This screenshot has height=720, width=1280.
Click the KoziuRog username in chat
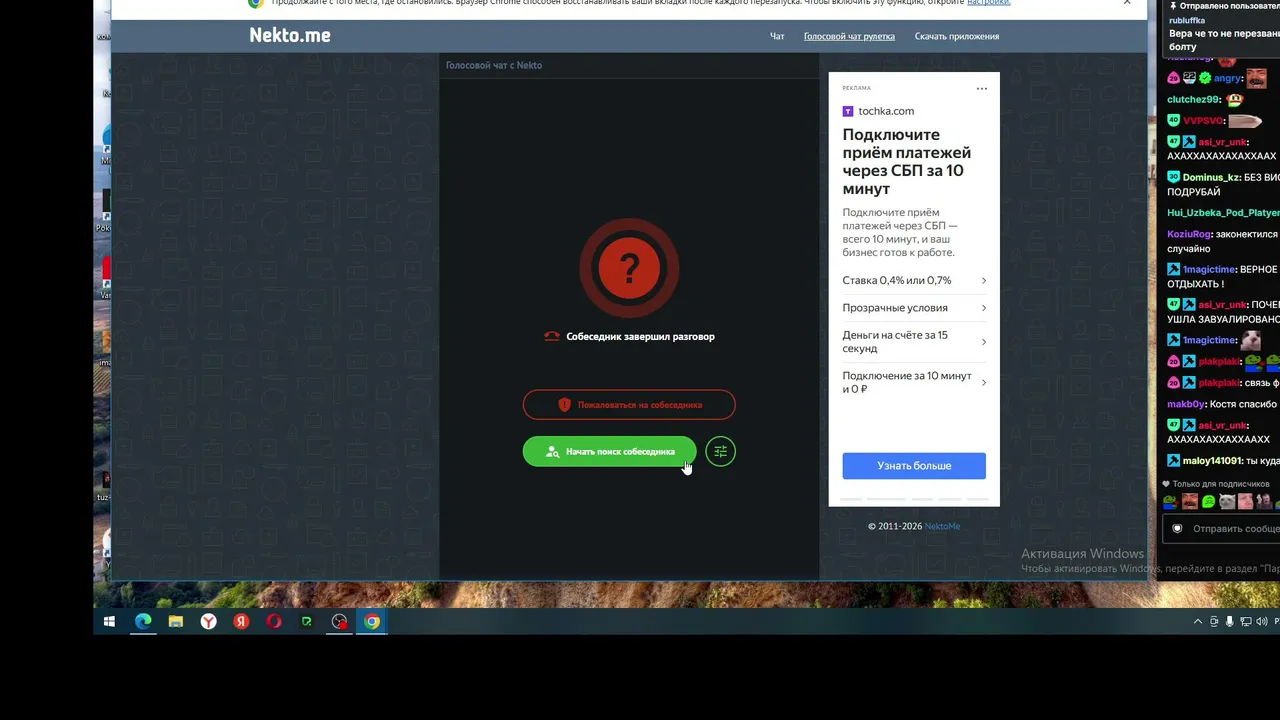pos(1189,234)
